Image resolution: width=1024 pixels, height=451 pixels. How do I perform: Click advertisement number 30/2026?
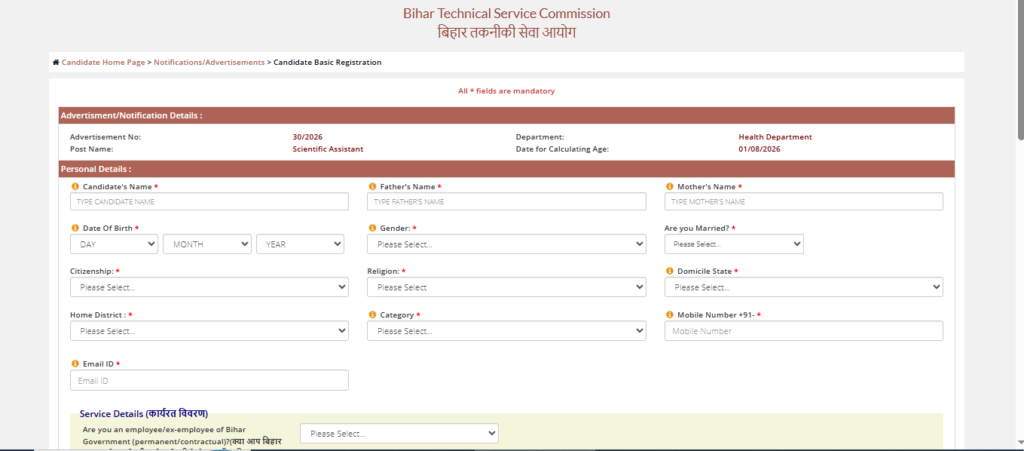click(x=308, y=137)
